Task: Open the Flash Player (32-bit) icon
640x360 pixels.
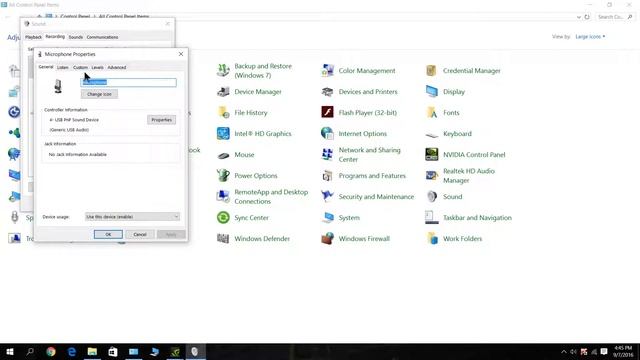Action: tap(327, 112)
